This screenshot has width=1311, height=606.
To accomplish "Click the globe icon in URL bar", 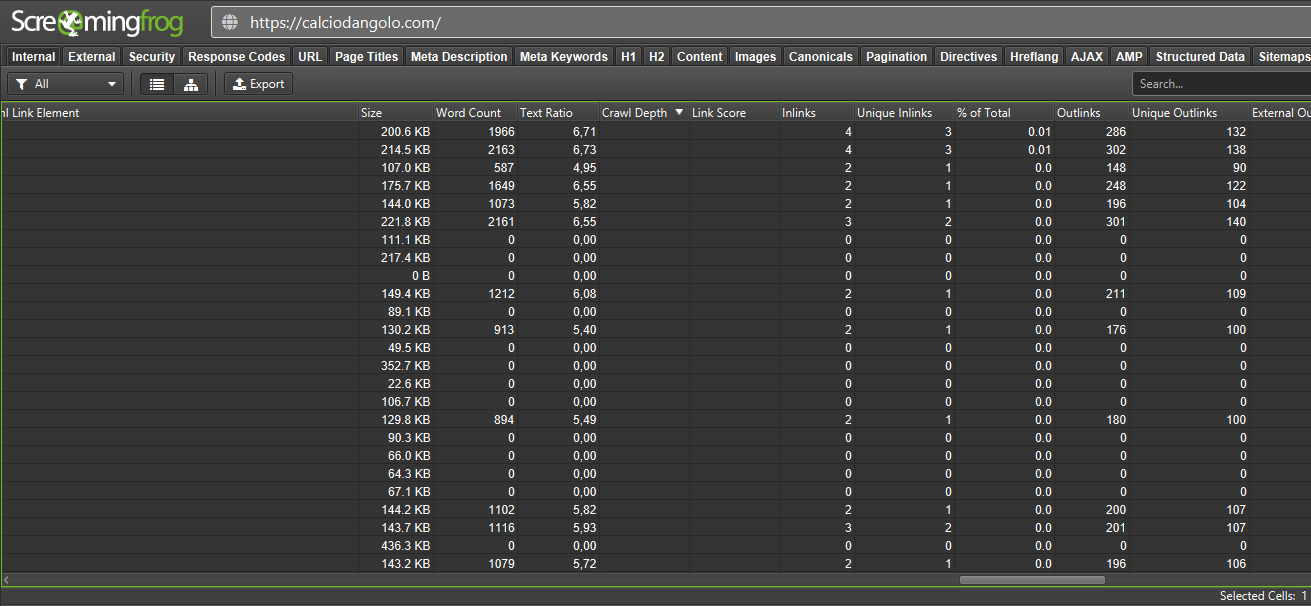I will point(230,22).
